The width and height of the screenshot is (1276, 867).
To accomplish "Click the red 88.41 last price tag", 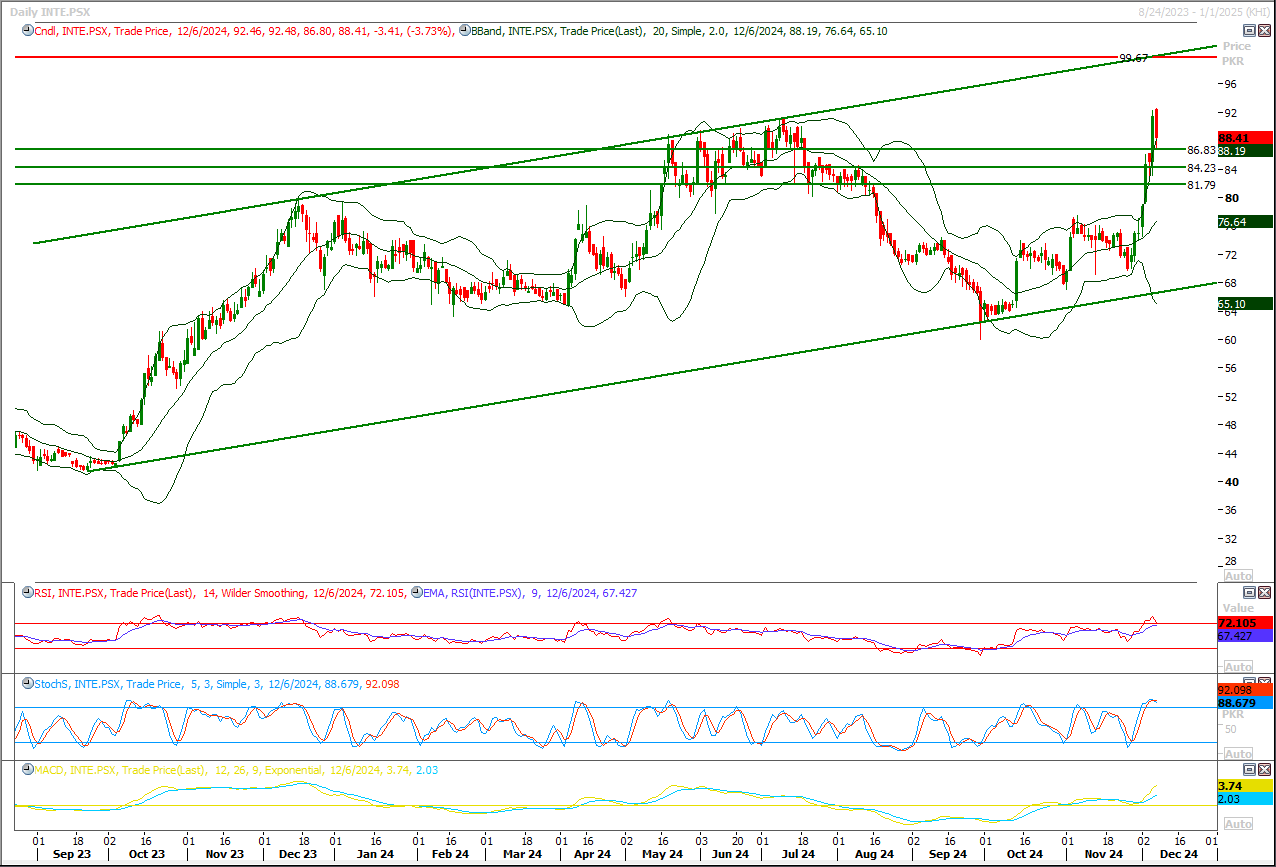I will (x=1238, y=138).
